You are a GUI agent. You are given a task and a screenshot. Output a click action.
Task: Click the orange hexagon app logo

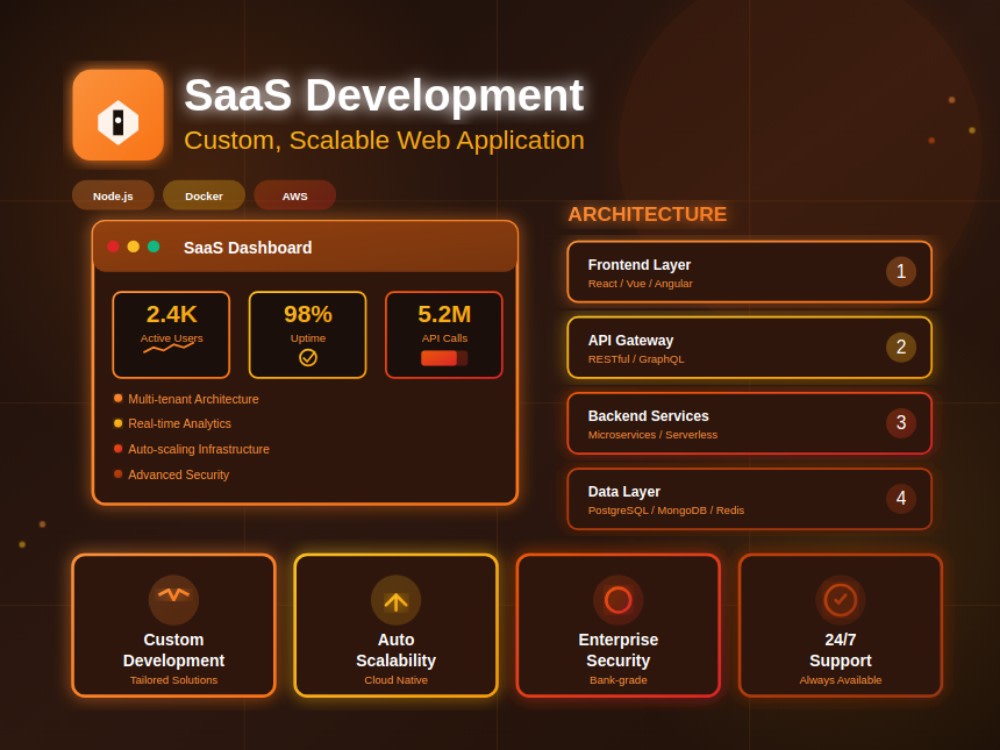[x=118, y=115]
